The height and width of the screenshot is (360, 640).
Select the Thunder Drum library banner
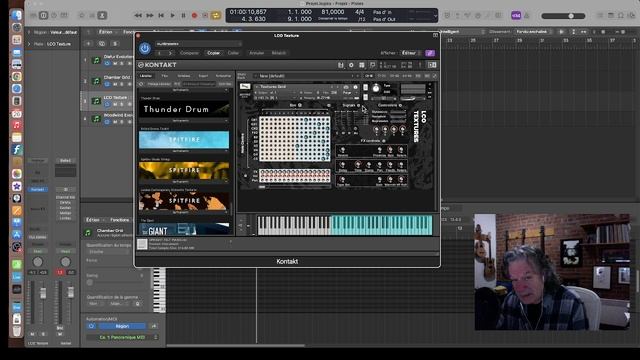click(184, 109)
